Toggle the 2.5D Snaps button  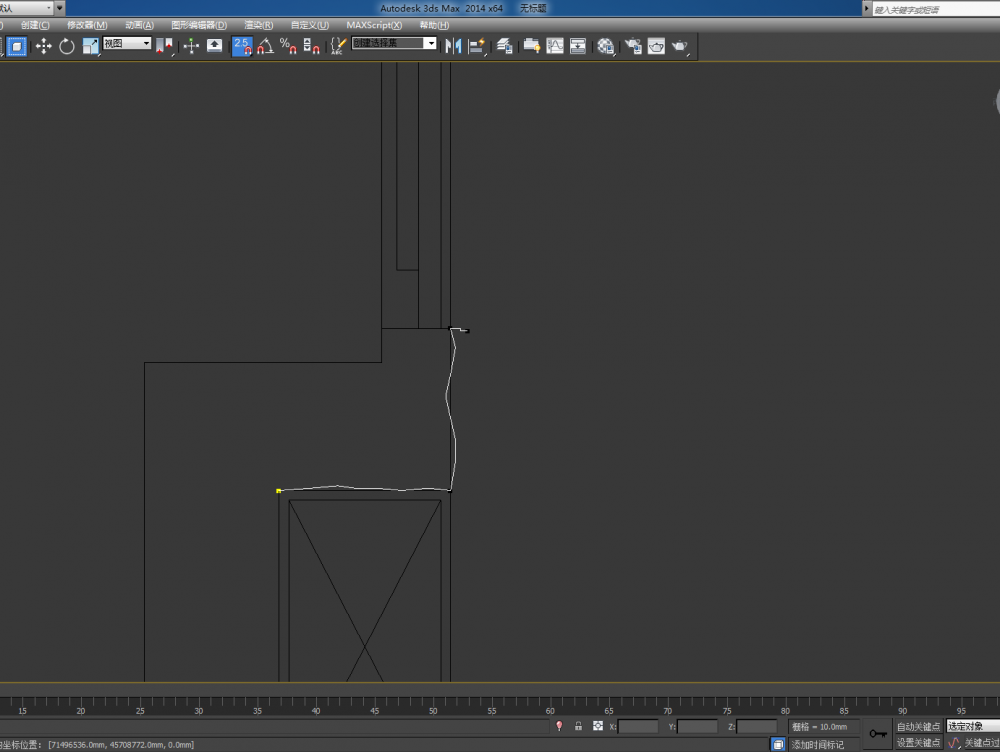(242, 46)
